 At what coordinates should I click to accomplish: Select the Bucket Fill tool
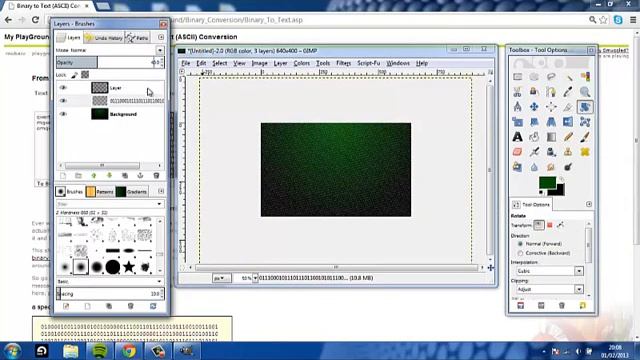coord(534,137)
